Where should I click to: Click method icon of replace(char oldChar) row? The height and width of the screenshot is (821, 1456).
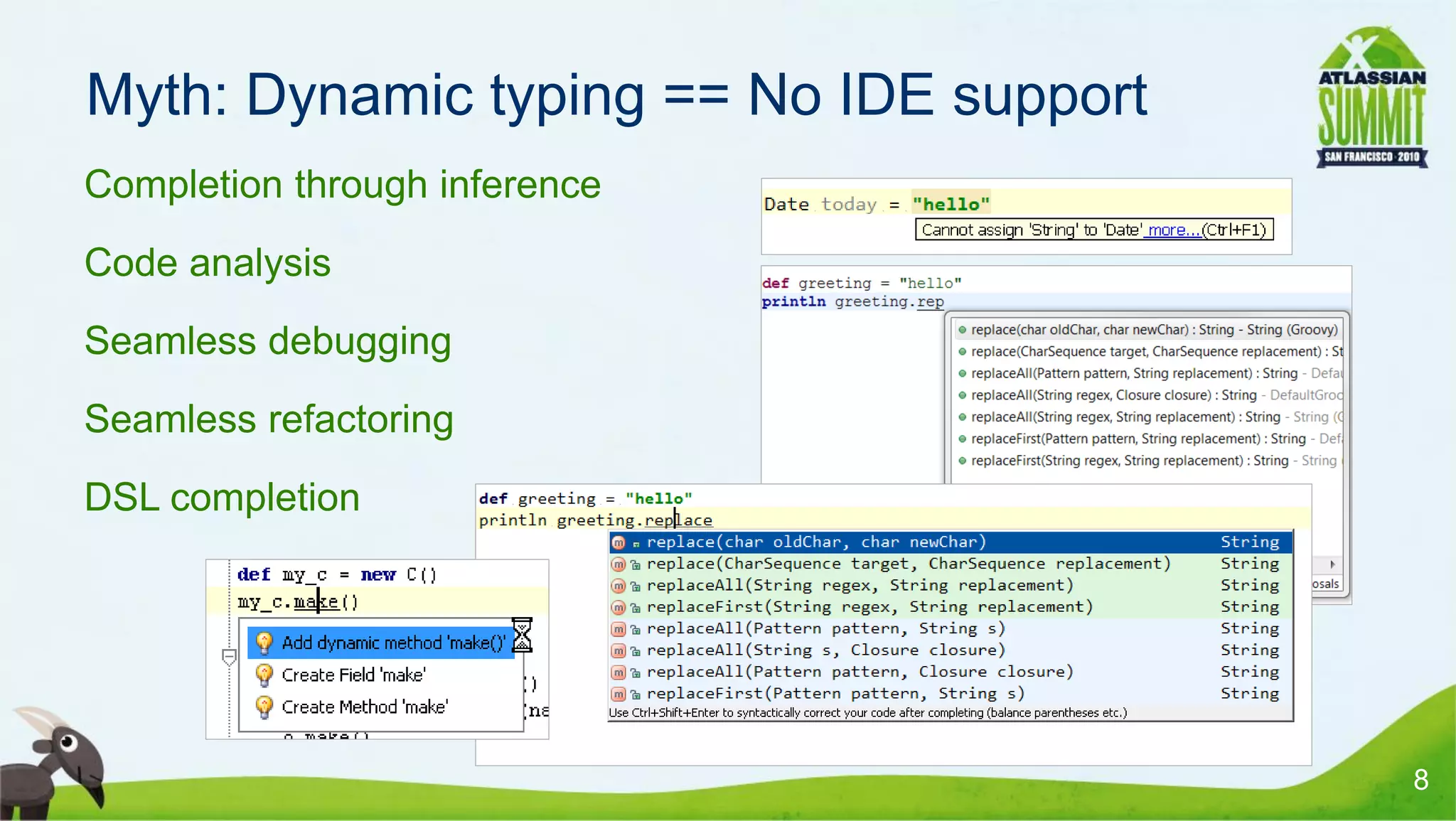[619, 542]
